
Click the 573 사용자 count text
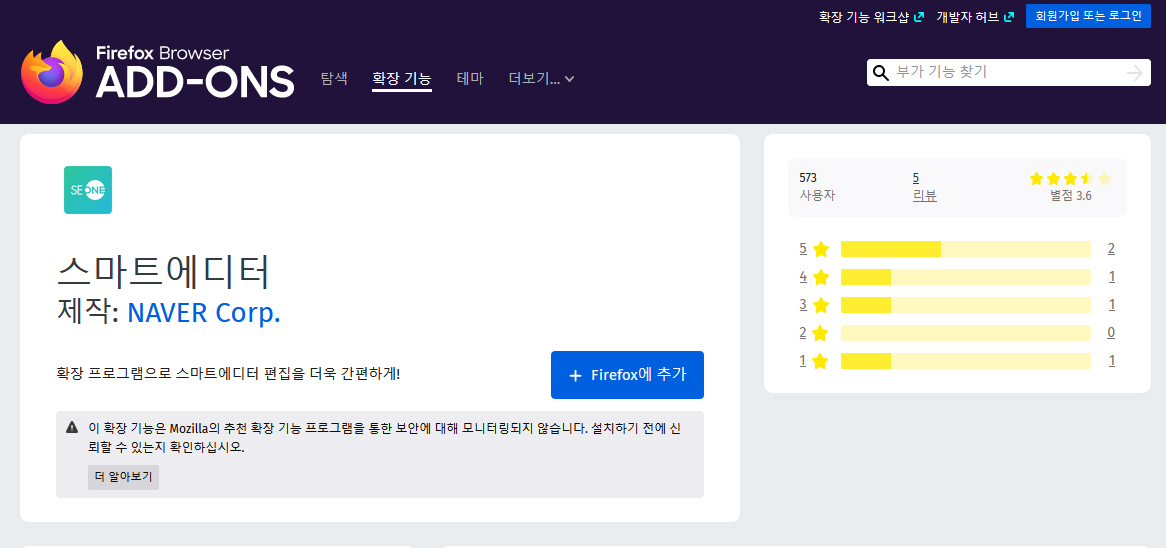pos(817,187)
